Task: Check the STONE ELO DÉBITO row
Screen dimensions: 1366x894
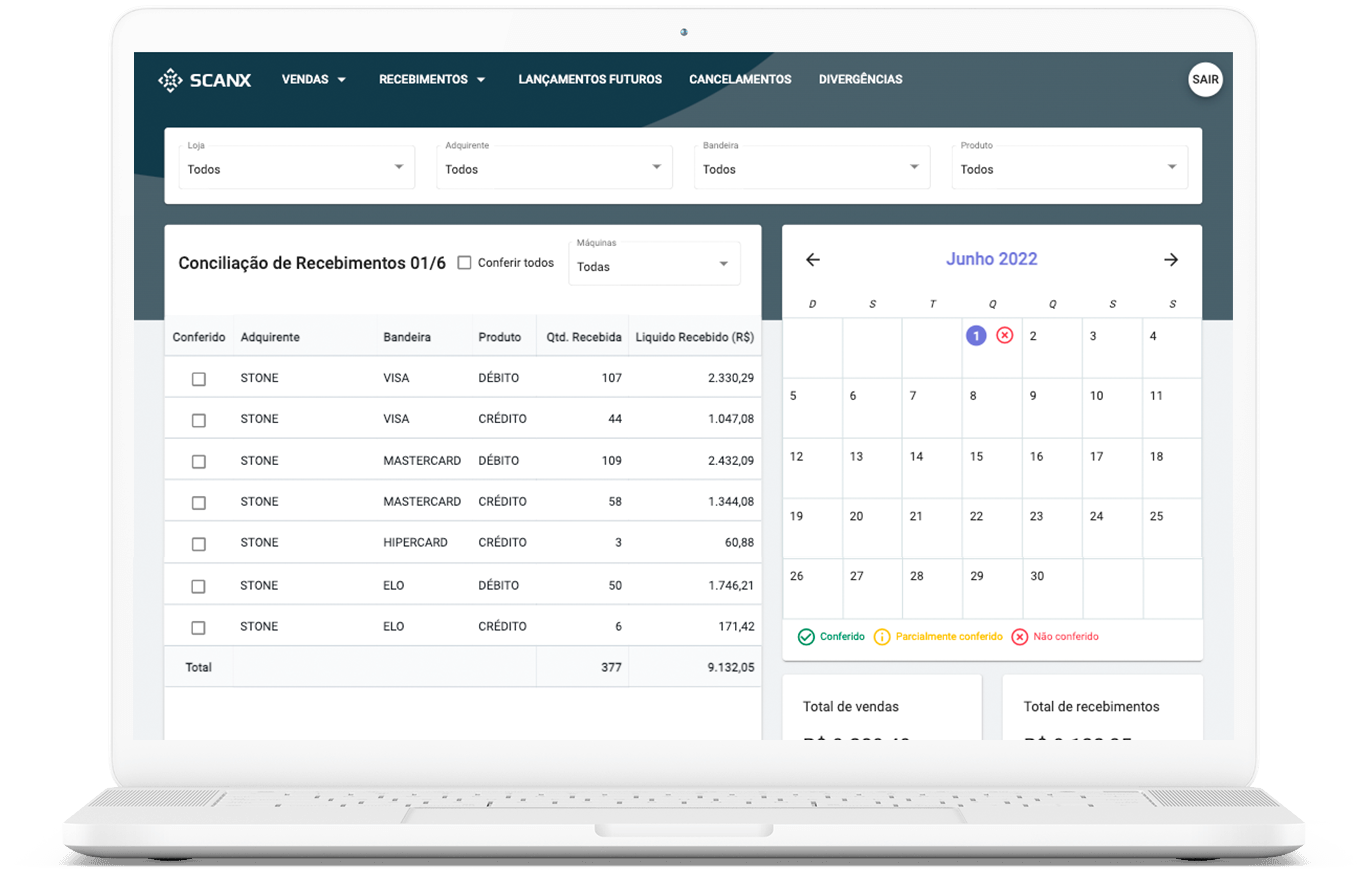Action: click(199, 586)
